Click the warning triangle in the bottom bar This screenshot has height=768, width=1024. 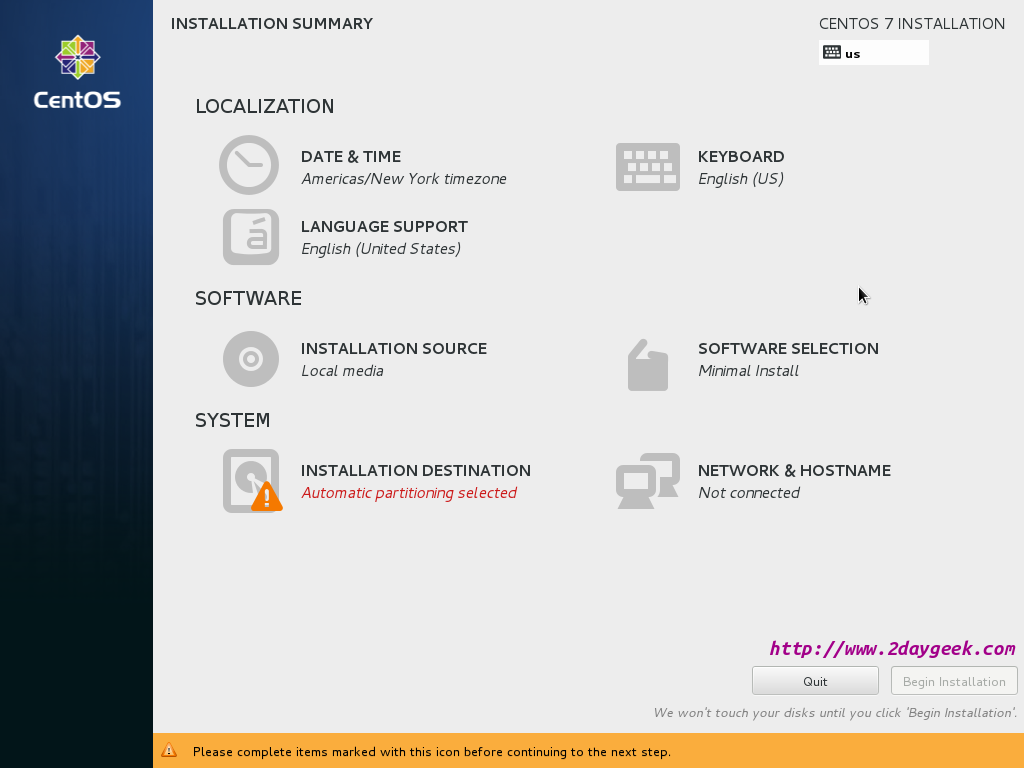tap(169, 750)
